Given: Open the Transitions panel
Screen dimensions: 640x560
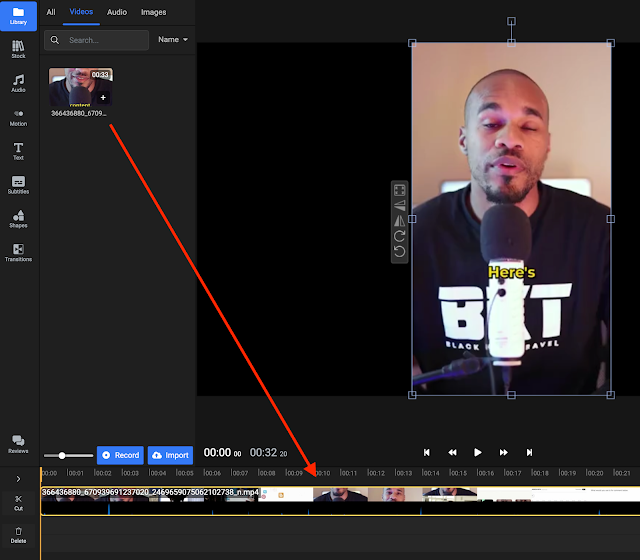Looking at the screenshot, I should tap(18, 253).
